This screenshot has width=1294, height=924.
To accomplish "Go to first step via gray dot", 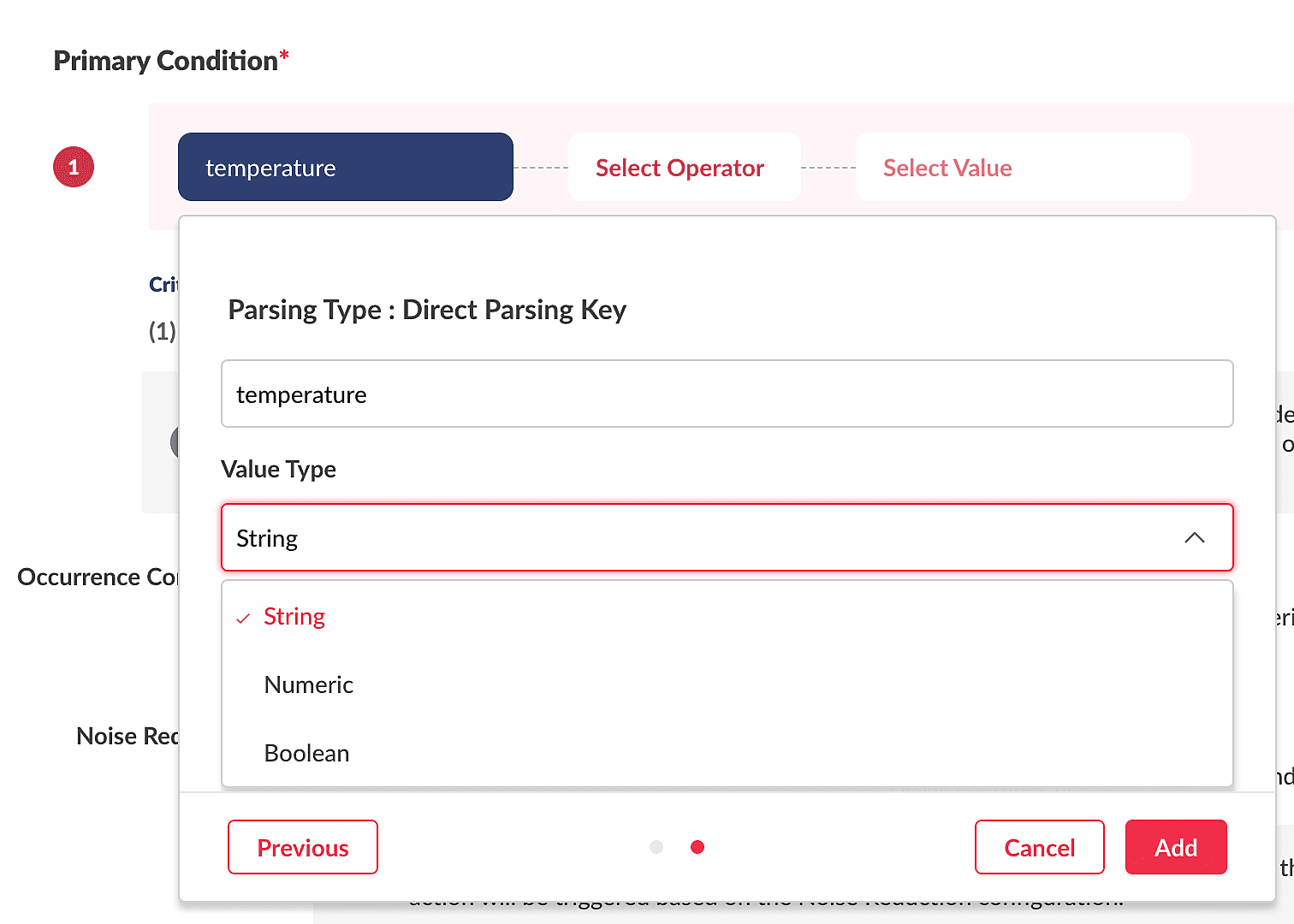I will 656,847.
